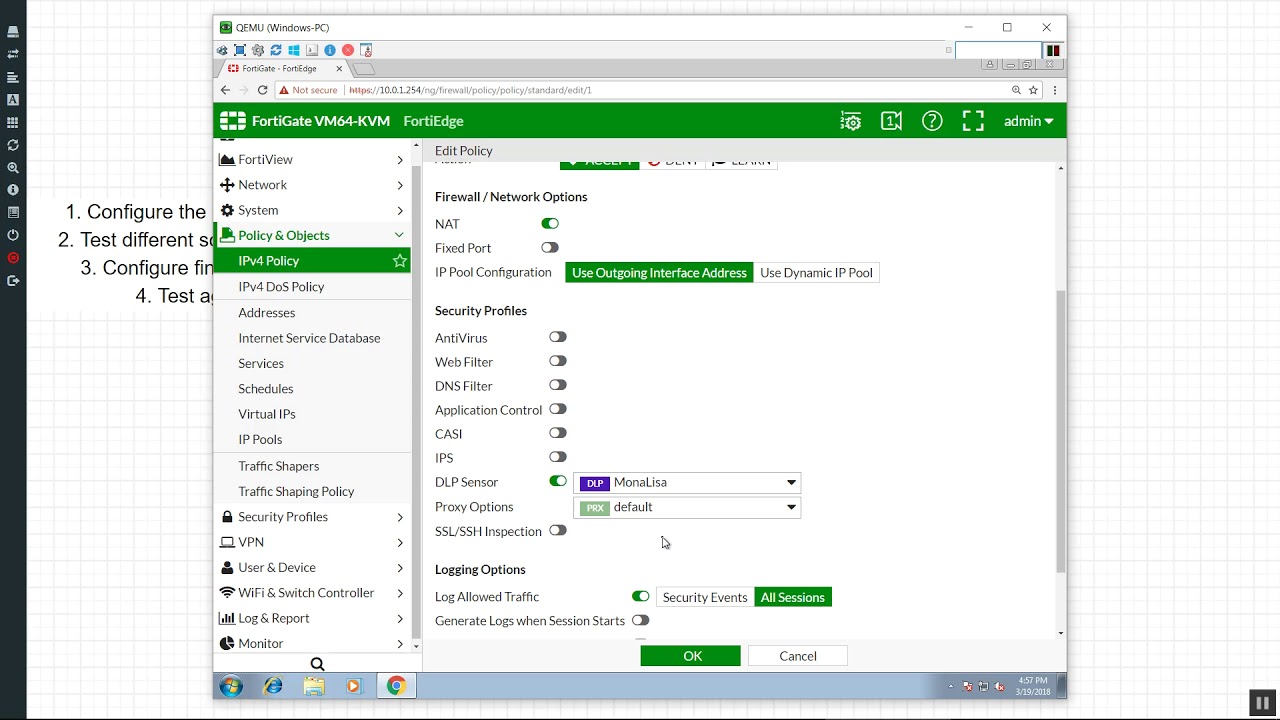Open the Services page
The image size is (1280, 720).
point(261,364)
